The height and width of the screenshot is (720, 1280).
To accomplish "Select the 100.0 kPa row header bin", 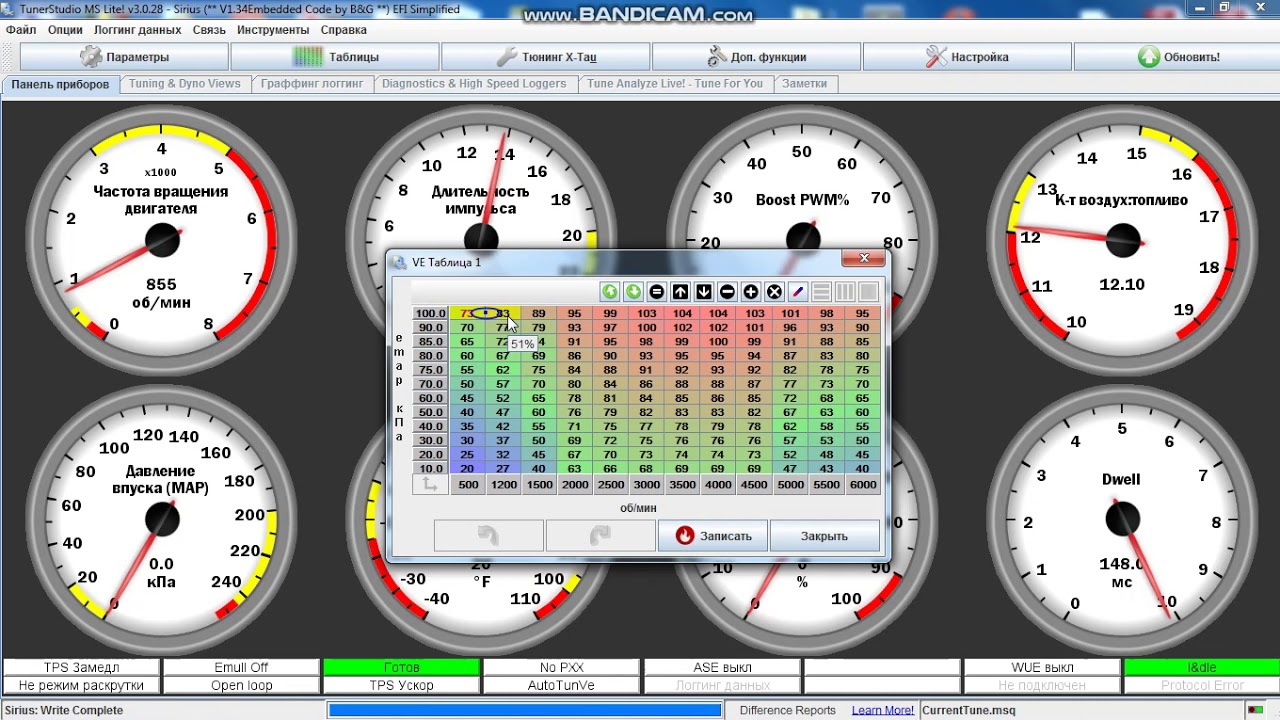I will click(x=430, y=314).
